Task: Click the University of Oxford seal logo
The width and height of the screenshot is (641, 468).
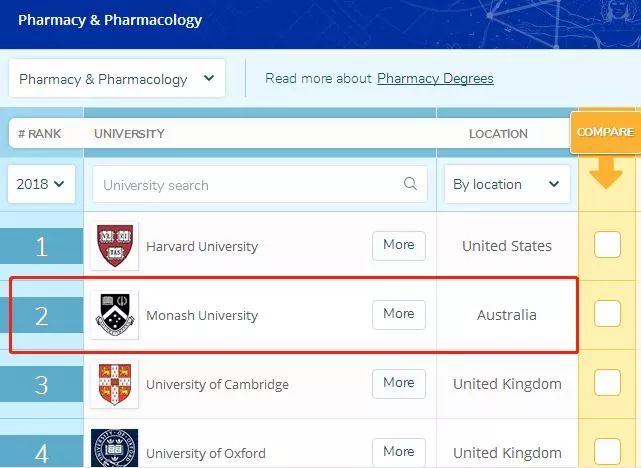Action: (x=114, y=448)
